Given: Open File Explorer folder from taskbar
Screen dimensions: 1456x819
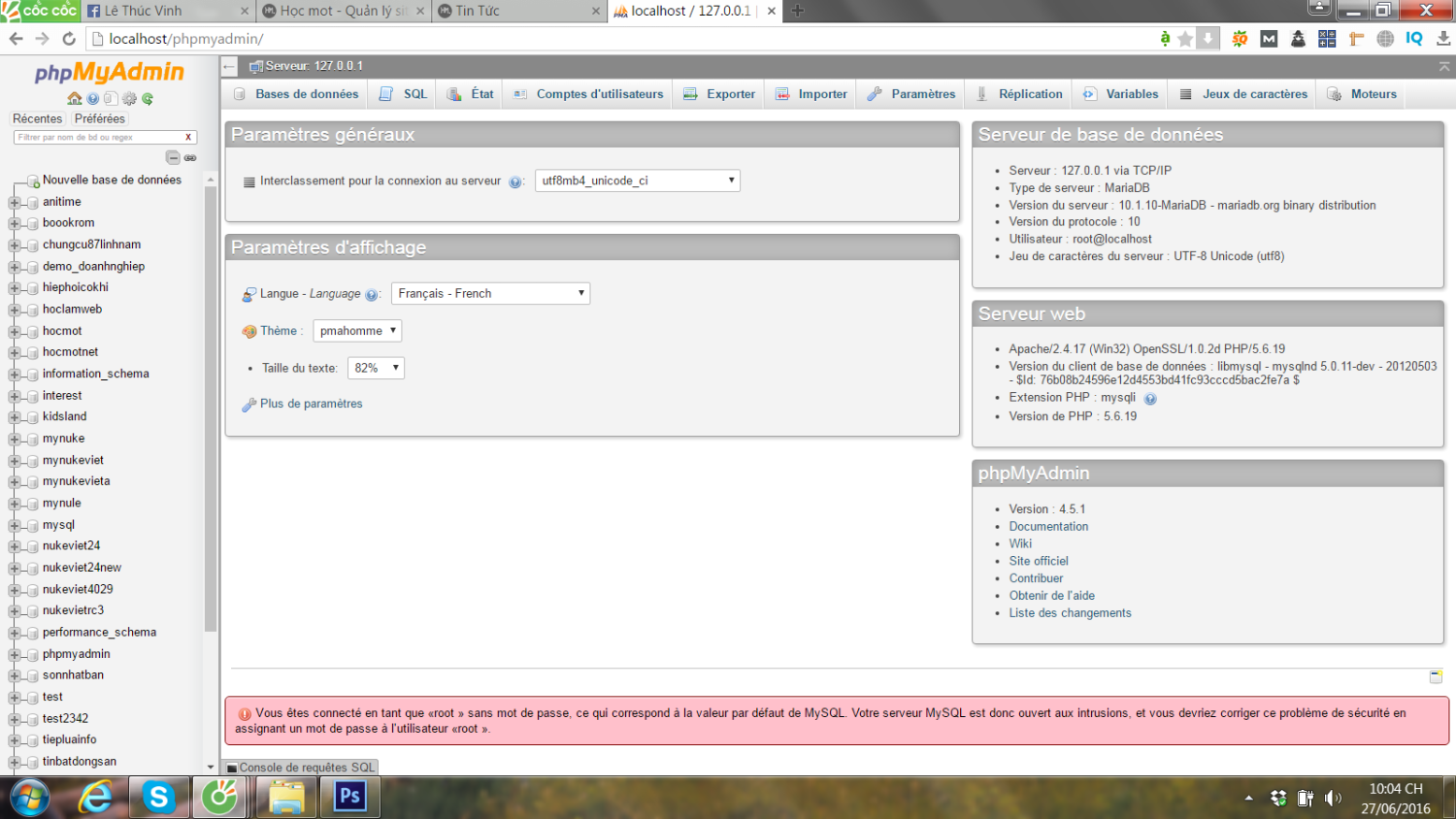Looking at the screenshot, I should click(286, 798).
